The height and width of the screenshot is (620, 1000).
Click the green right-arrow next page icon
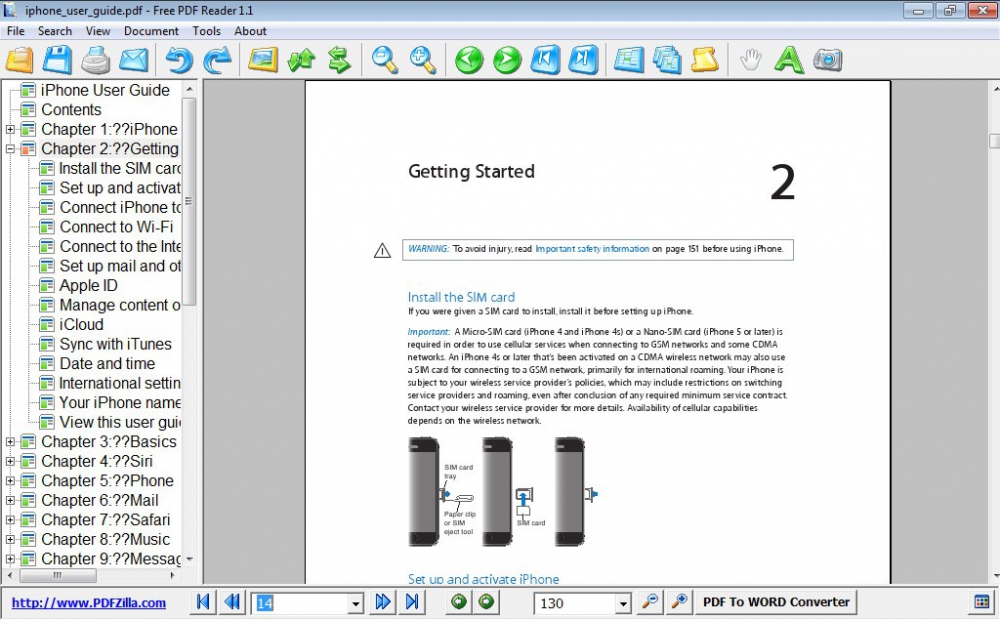pyautogui.click(x=507, y=60)
